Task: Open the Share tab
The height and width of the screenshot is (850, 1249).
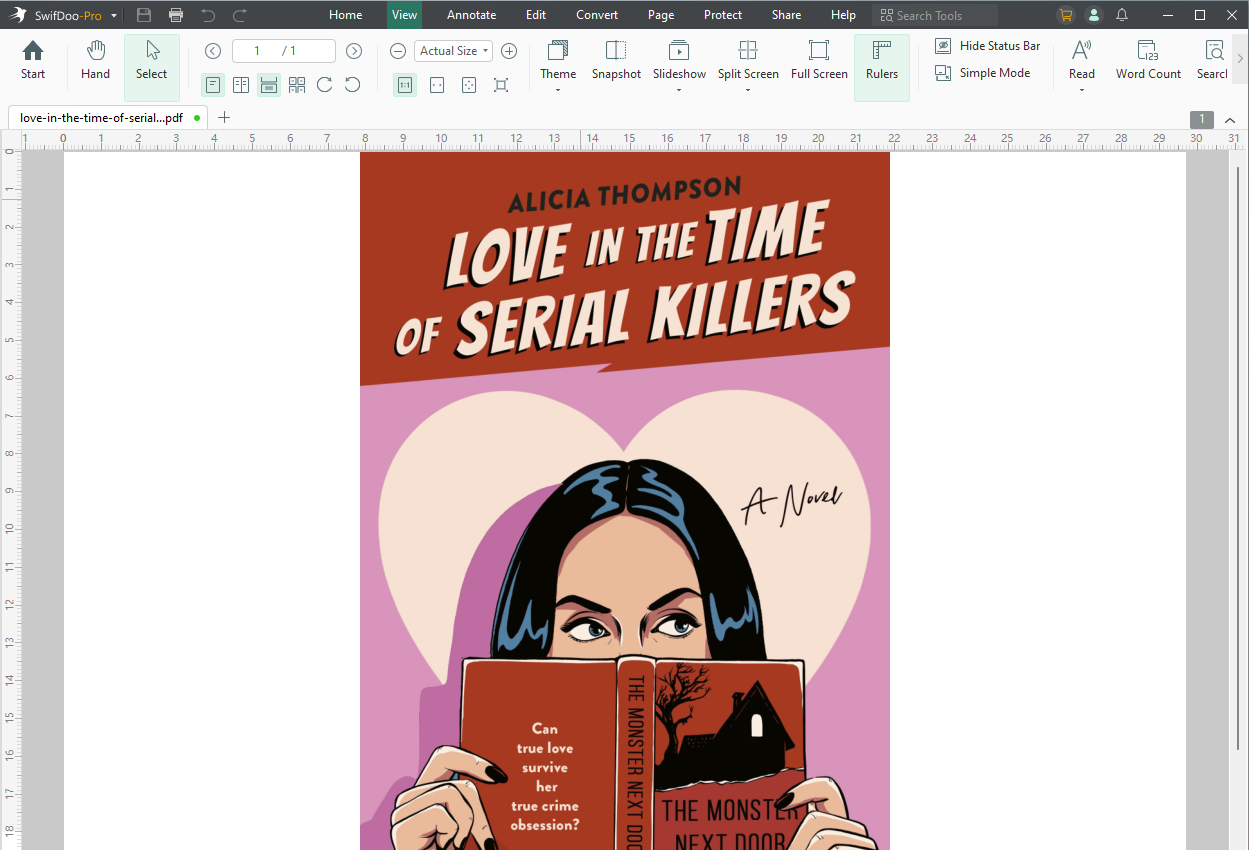Action: pos(786,15)
